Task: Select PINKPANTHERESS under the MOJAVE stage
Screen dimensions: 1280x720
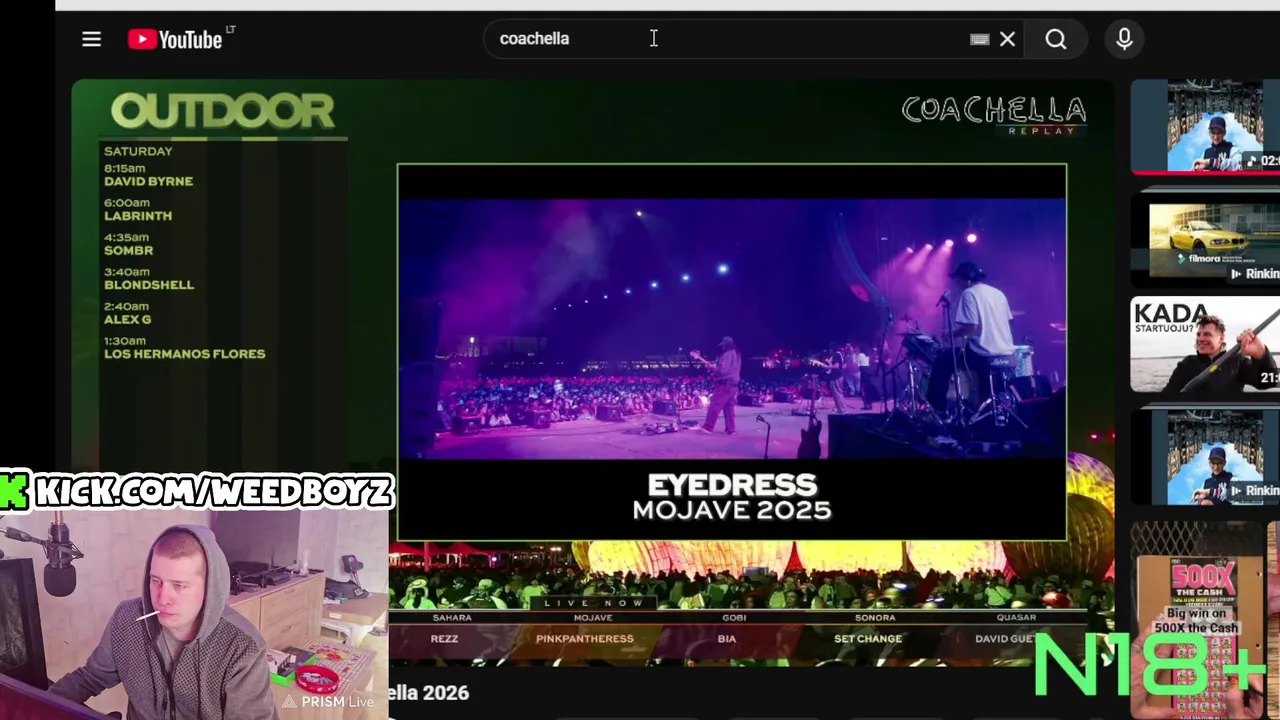Action: point(585,639)
